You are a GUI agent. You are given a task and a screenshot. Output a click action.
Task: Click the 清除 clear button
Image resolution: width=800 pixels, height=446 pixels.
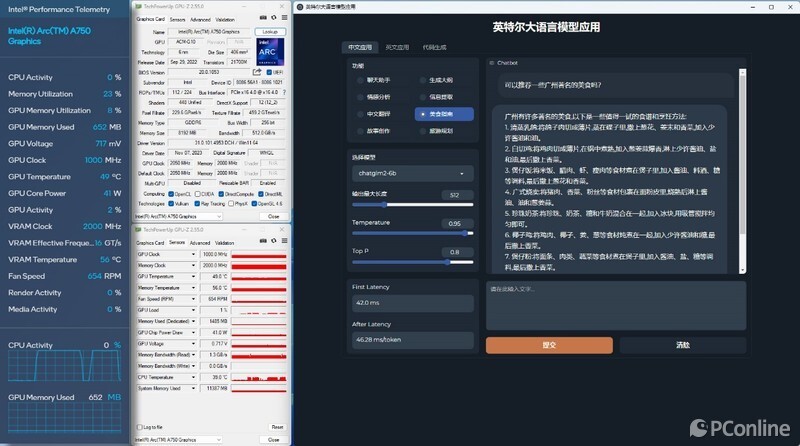[683, 345]
